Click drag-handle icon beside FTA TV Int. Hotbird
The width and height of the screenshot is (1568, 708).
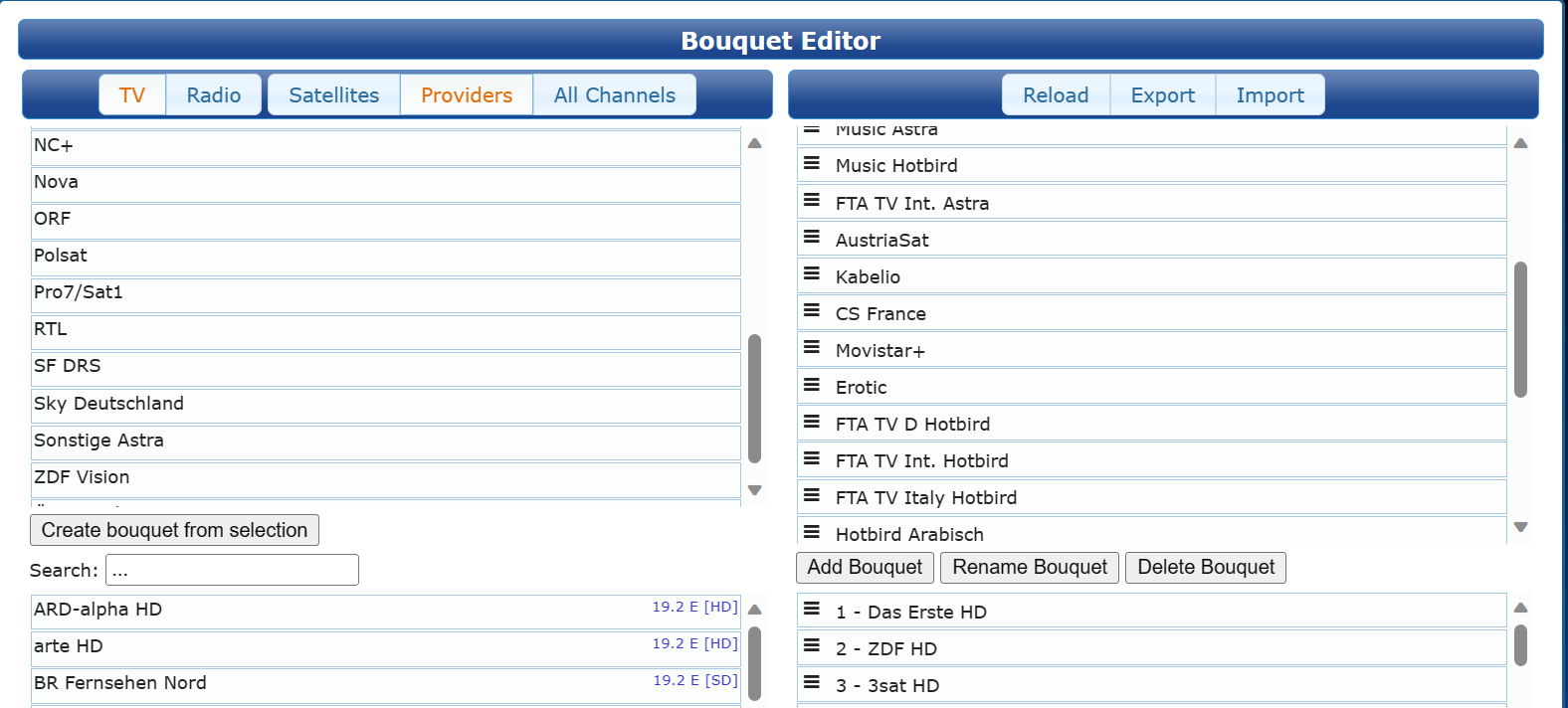coord(812,458)
